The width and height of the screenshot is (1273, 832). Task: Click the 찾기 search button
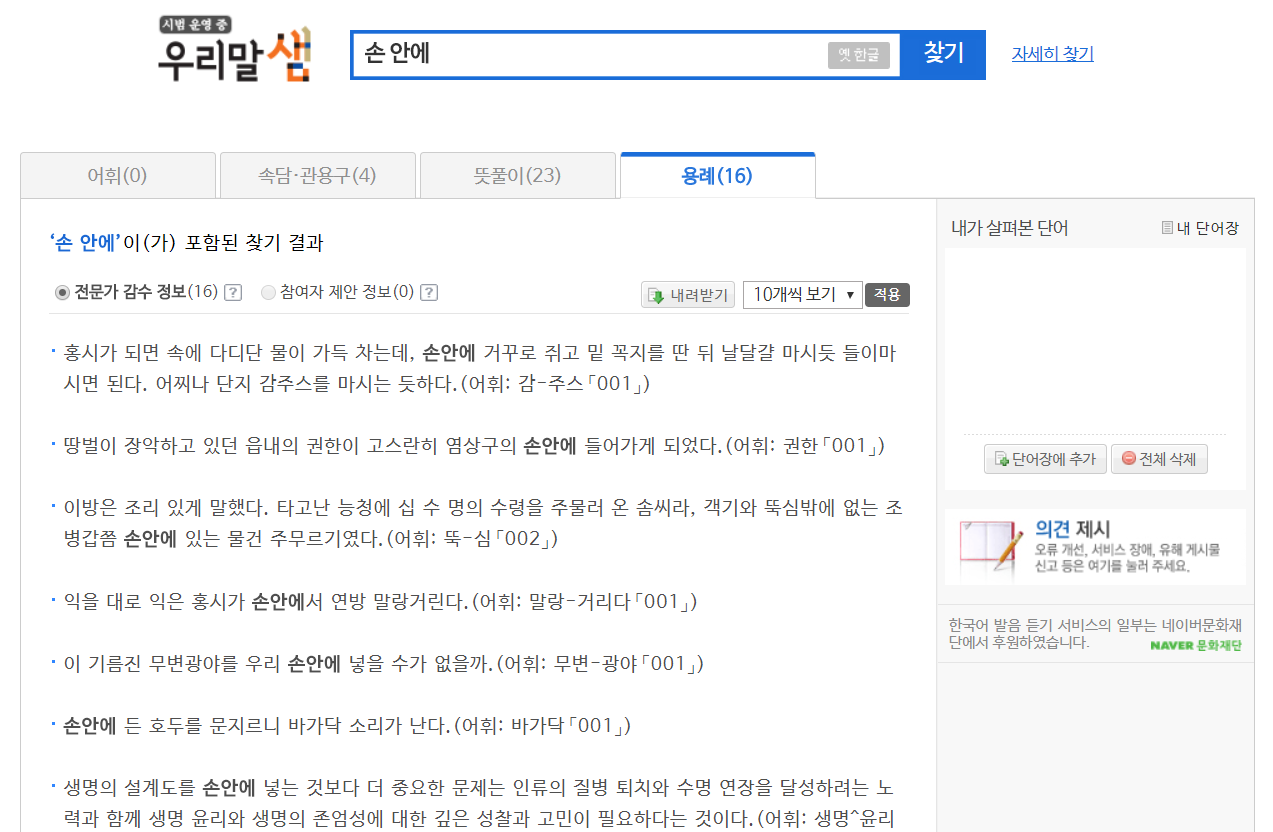[942, 54]
